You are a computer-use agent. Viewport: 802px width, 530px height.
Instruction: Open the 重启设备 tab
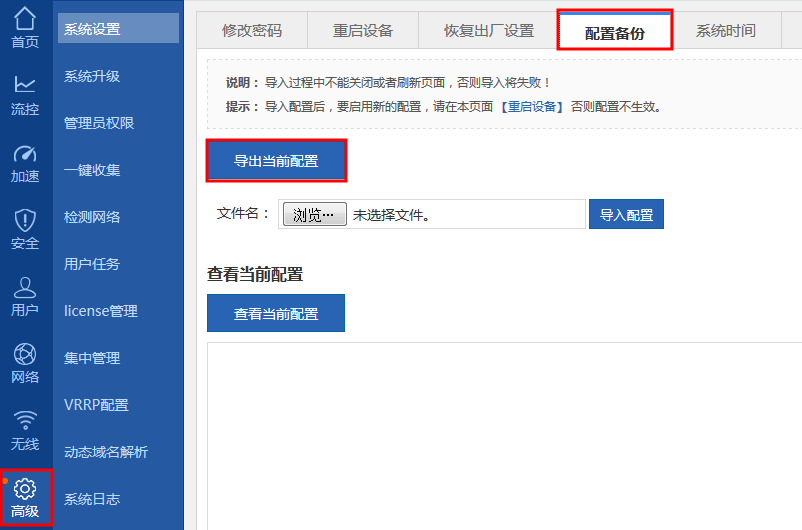click(x=363, y=30)
